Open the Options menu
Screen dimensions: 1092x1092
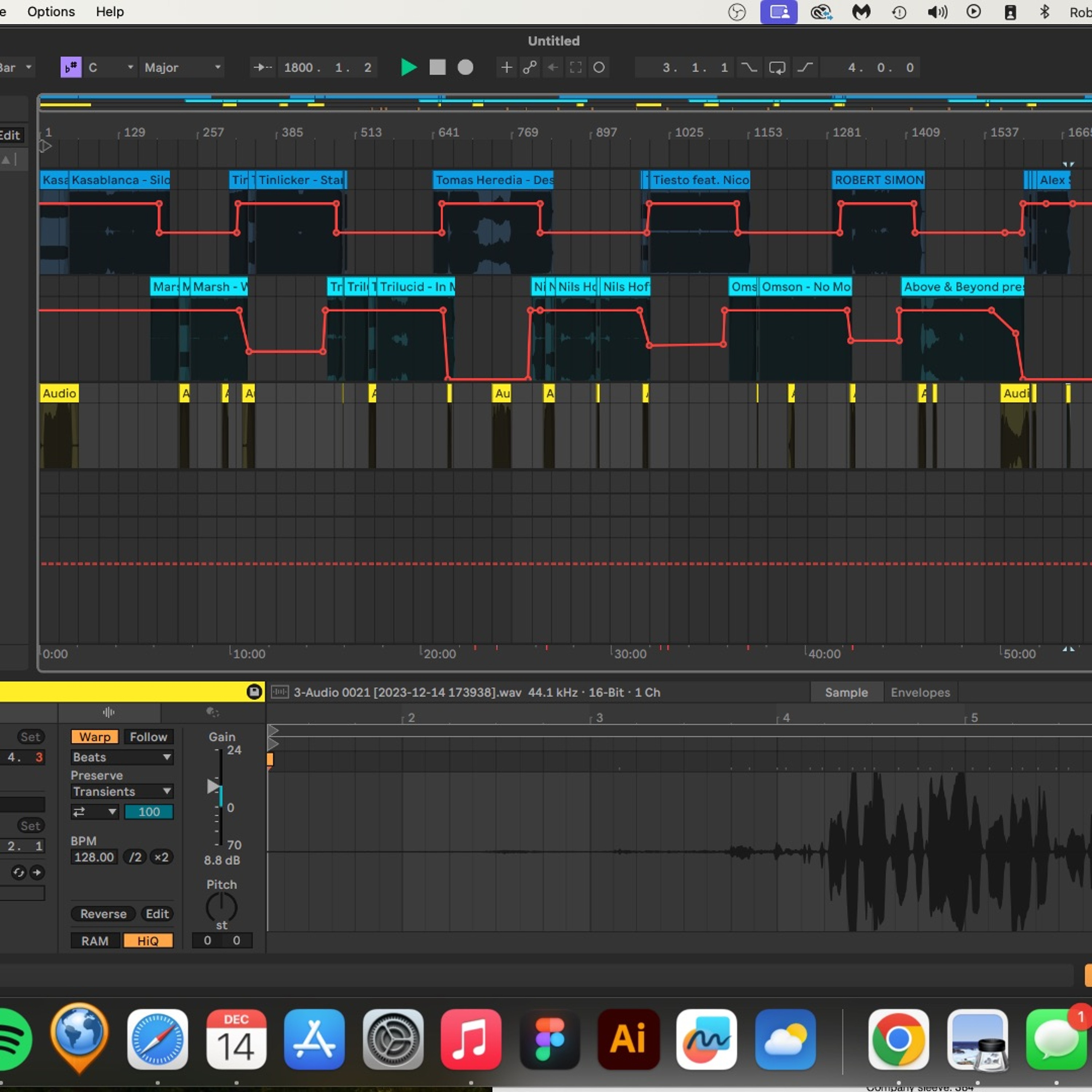pyautogui.click(x=51, y=12)
